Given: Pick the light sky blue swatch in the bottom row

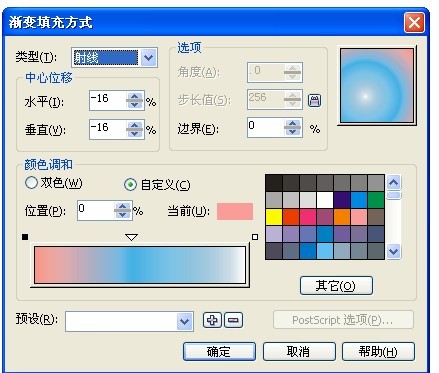Looking at the screenshot, I should (x=325, y=251).
